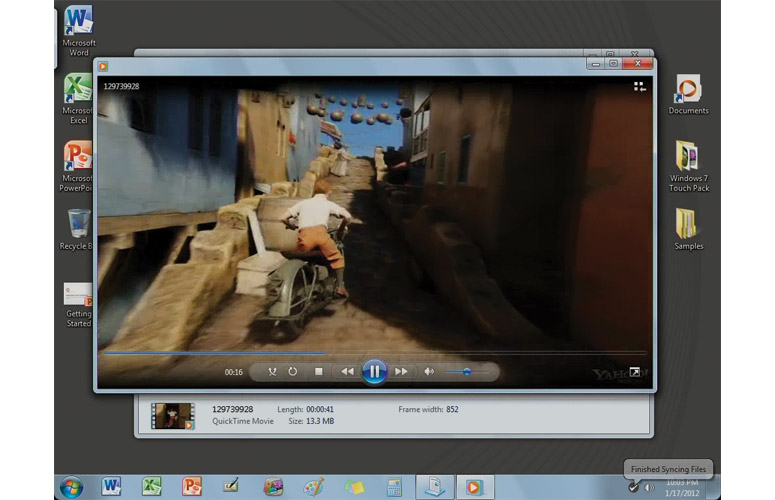Click the 129739928 filename in details pane
The image size is (775, 500).
(x=232, y=409)
